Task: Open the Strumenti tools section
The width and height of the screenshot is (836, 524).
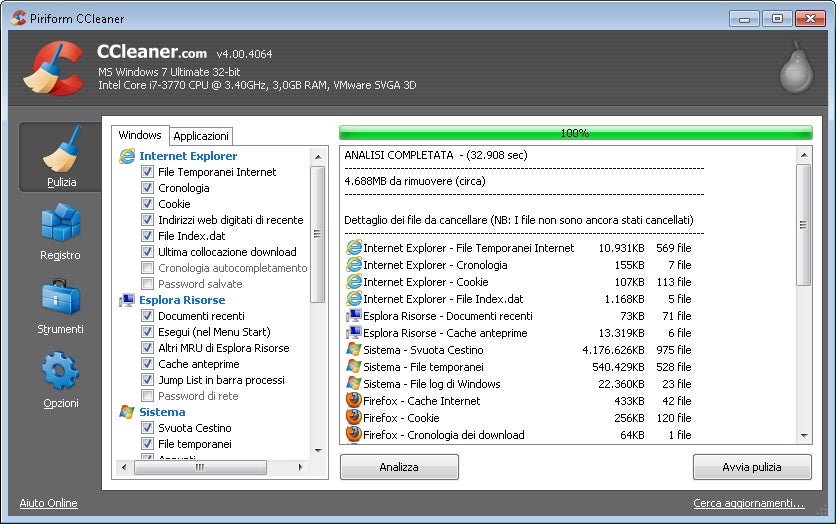Action: point(60,305)
